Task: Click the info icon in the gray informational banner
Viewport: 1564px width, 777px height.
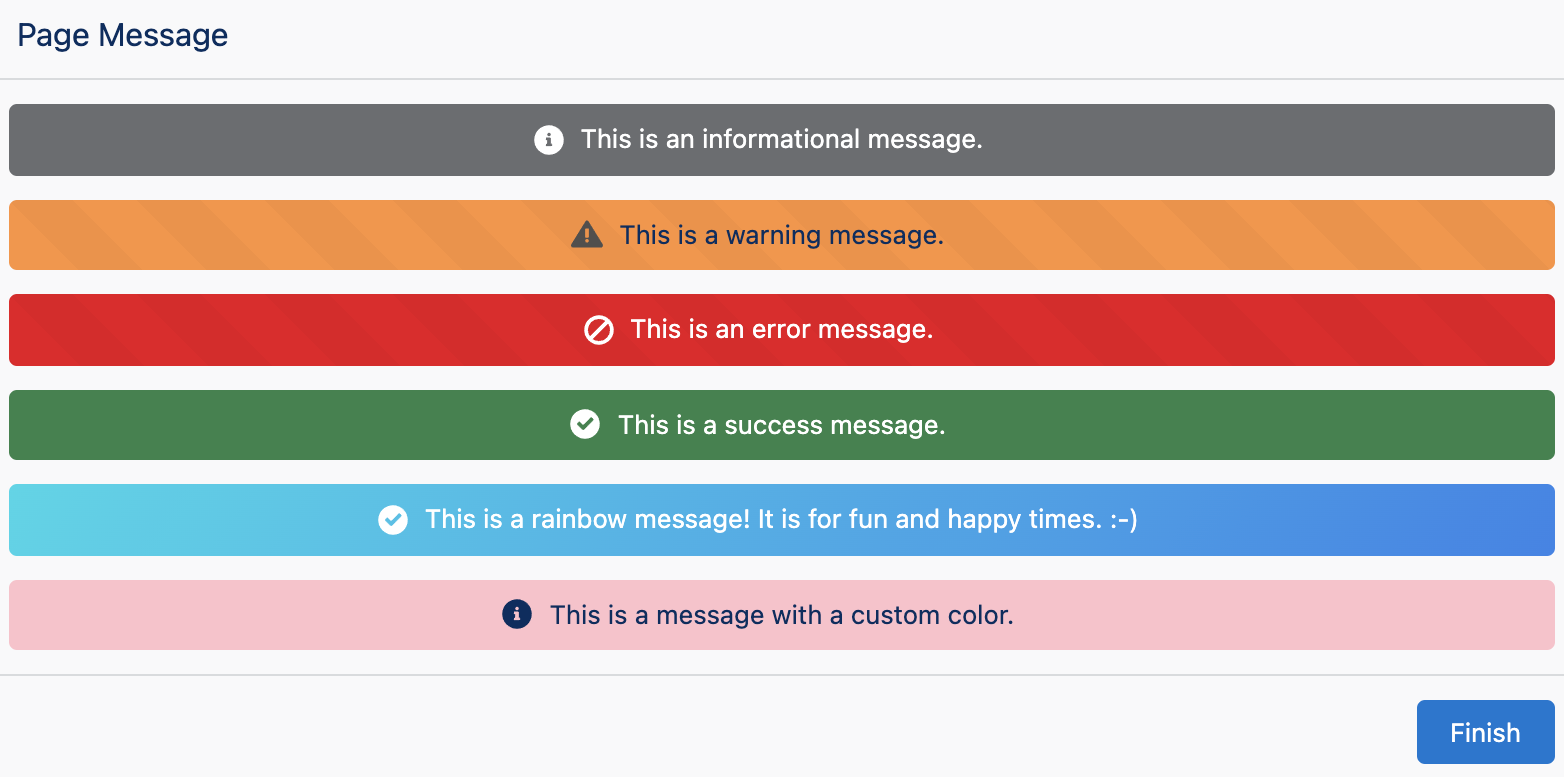Action: click(548, 139)
